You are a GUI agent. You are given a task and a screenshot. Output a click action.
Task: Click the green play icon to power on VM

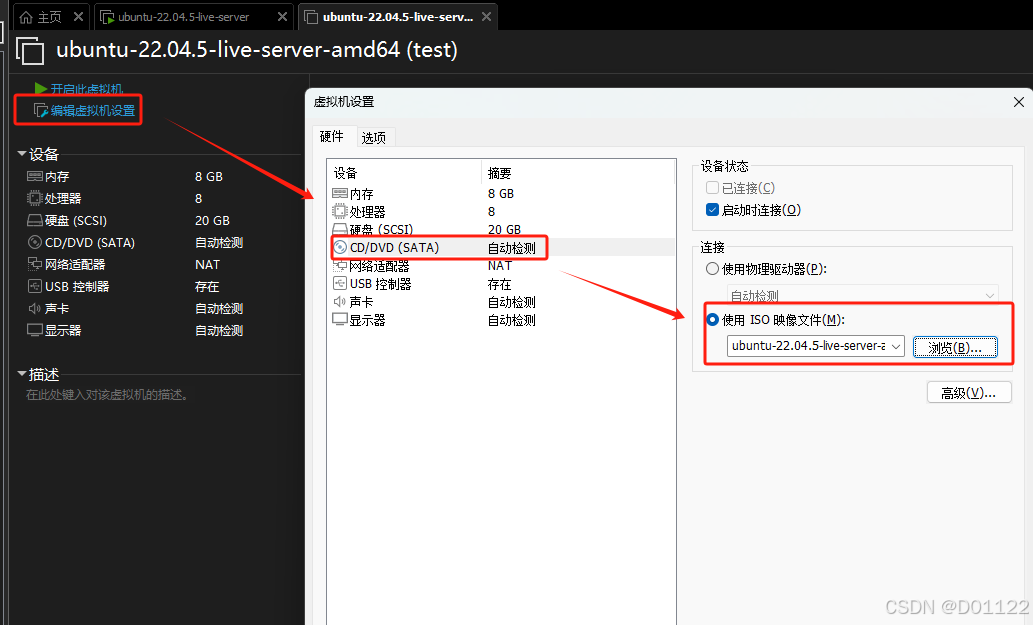coord(40,88)
